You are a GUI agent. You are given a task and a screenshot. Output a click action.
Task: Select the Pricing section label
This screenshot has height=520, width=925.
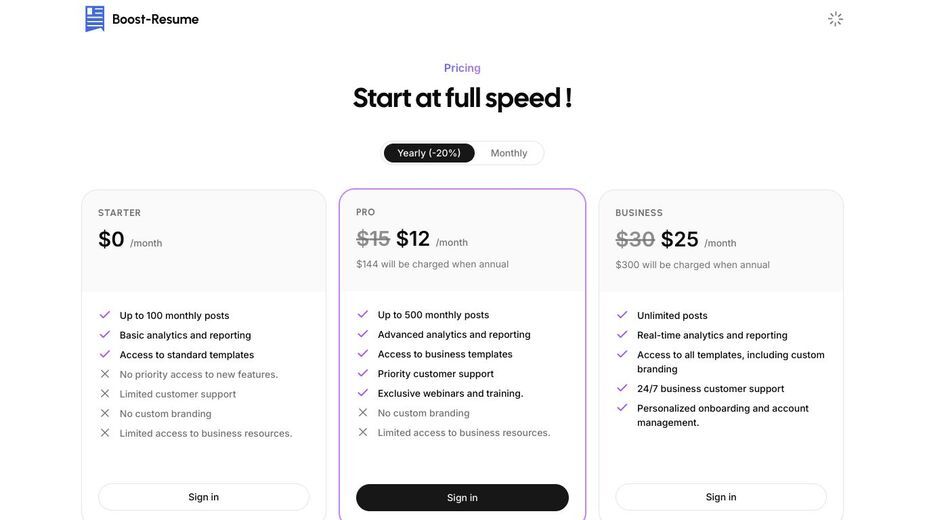coord(462,68)
